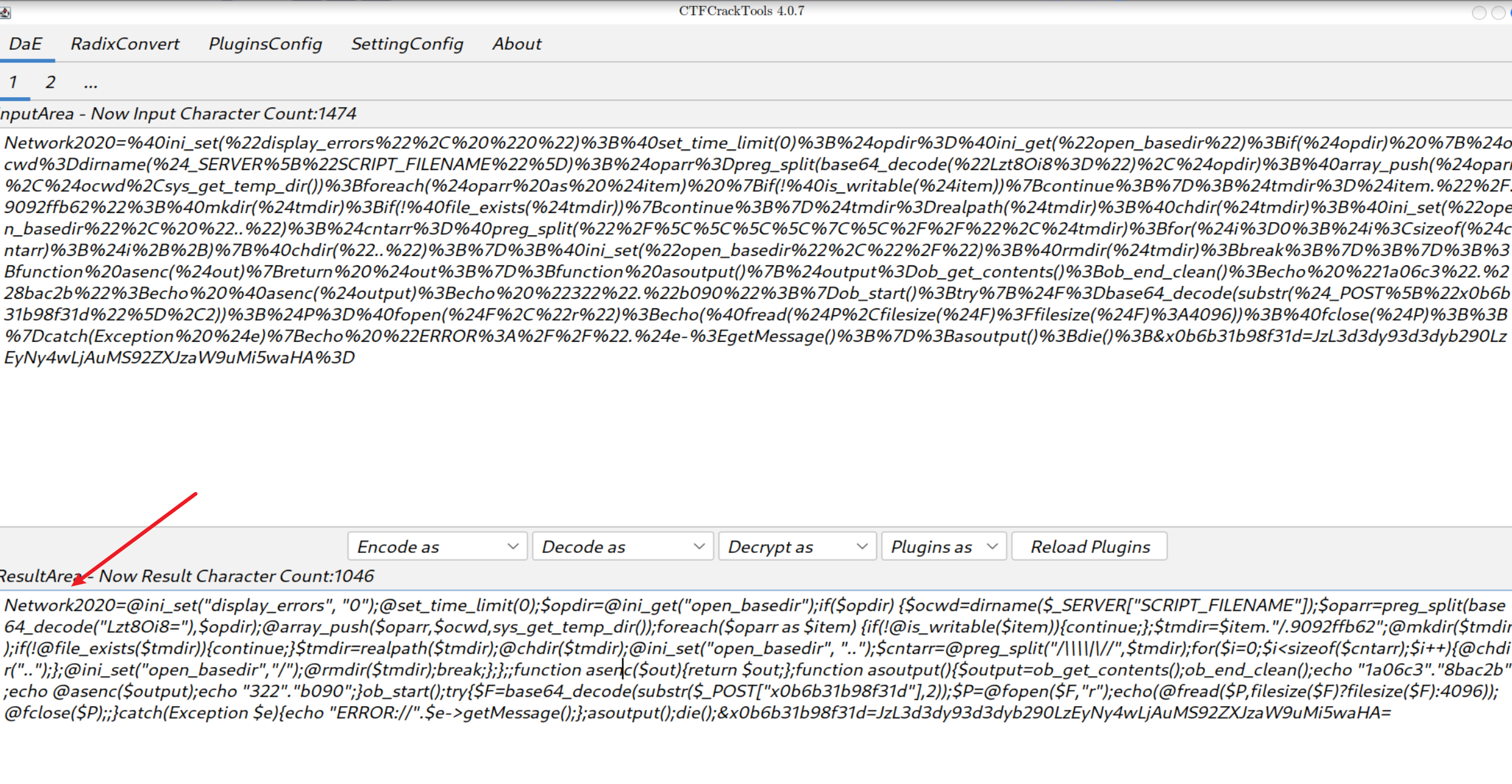Click the leftmost gray circle window button
This screenshot has width=1512, height=784.
pyautogui.click(x=1478, y=13)
